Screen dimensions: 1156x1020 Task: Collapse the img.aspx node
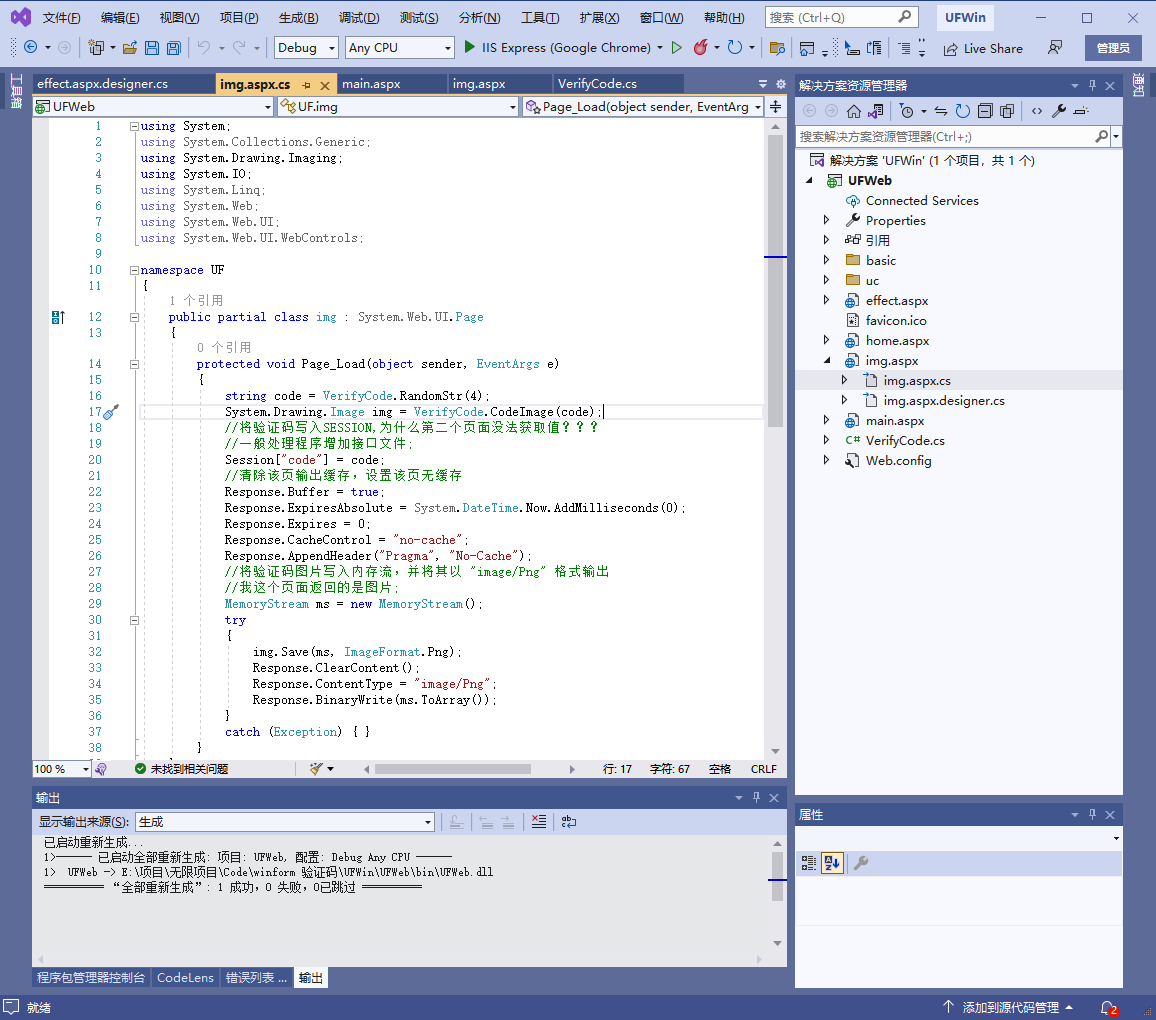pyautogui.click(x=826, y=360)
